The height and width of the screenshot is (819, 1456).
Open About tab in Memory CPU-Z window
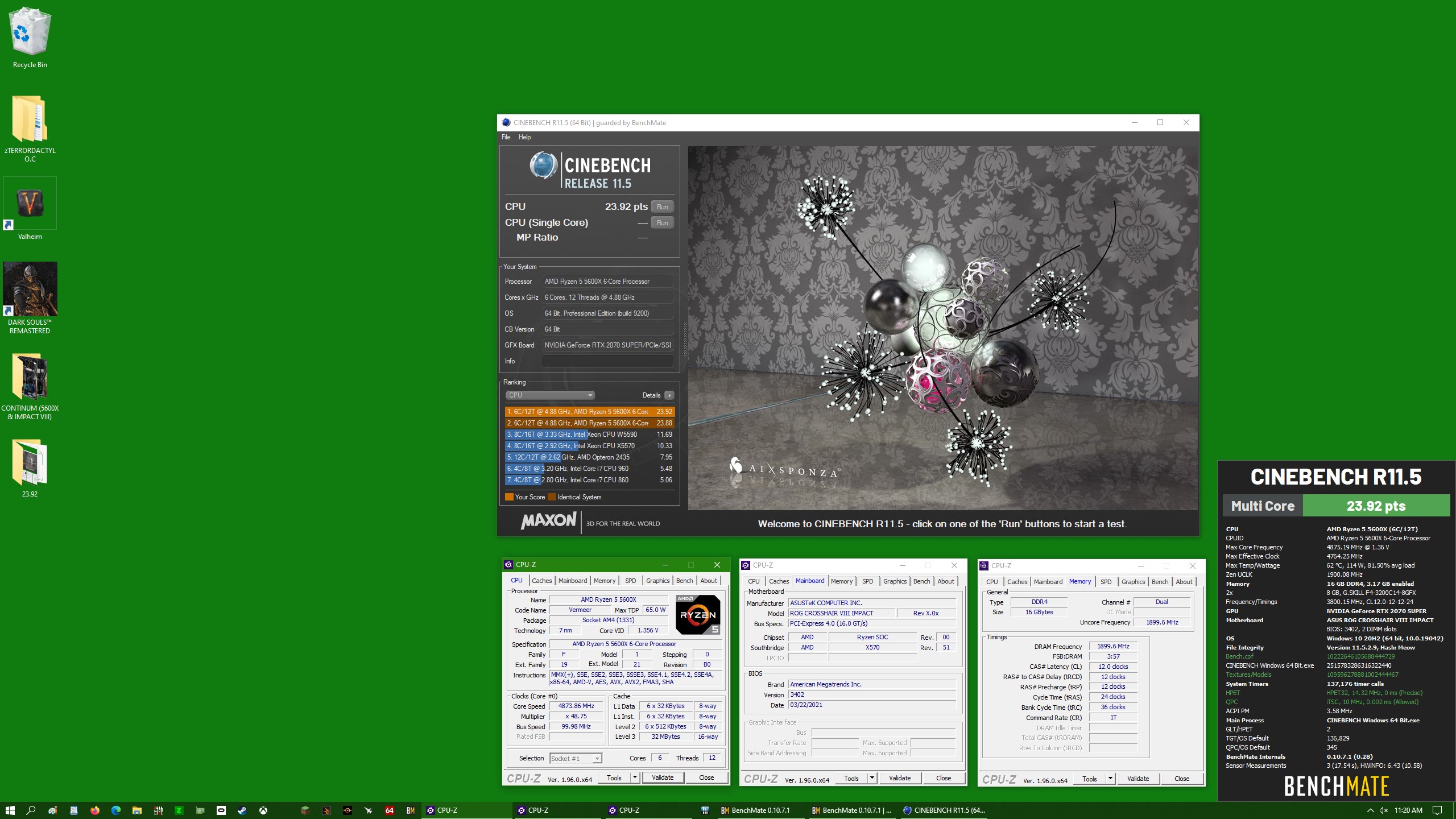point(1184,582)
